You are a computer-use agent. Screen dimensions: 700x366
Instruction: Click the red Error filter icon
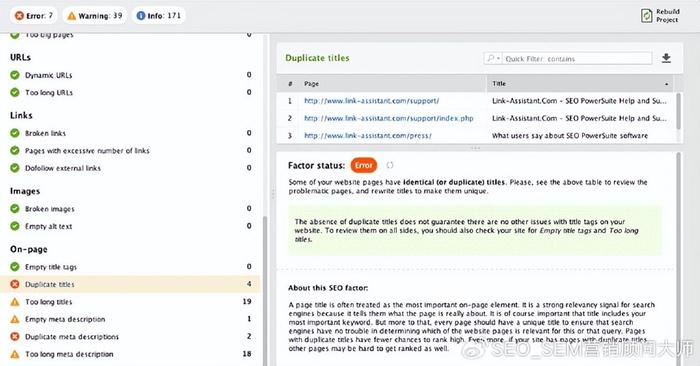(x=19, y=16)
